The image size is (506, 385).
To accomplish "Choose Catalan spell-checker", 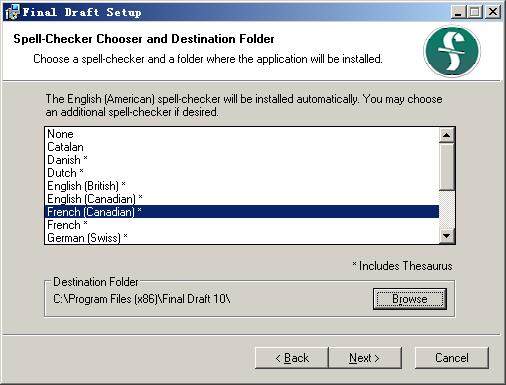I will pos(242,147).
